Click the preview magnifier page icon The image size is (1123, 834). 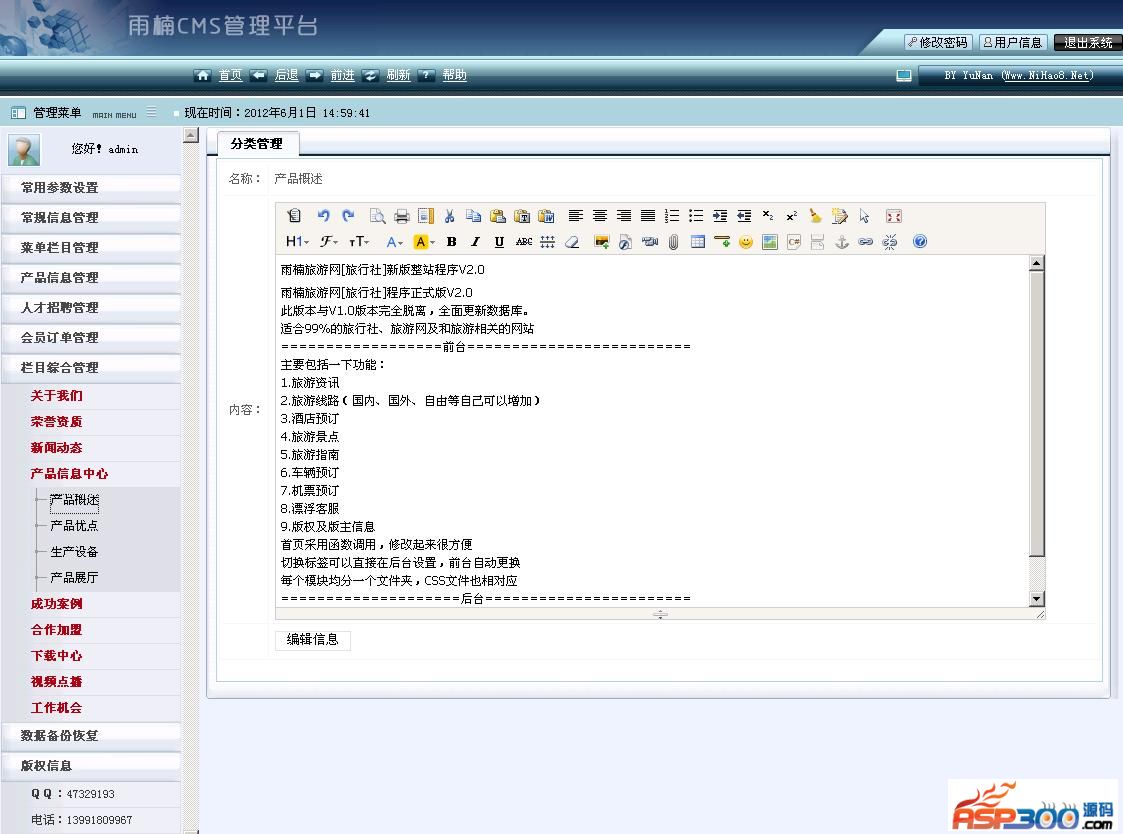(x=377, y=216)
